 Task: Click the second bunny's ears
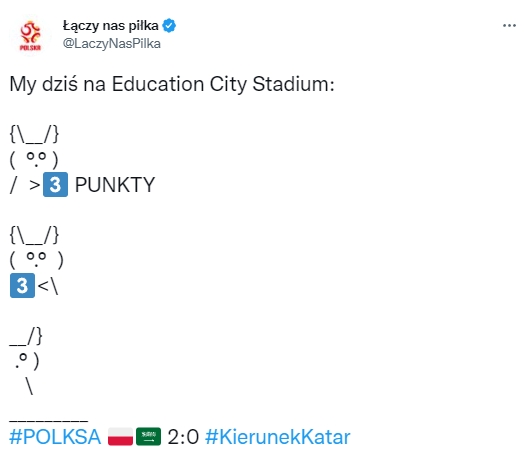pos(34,235)
